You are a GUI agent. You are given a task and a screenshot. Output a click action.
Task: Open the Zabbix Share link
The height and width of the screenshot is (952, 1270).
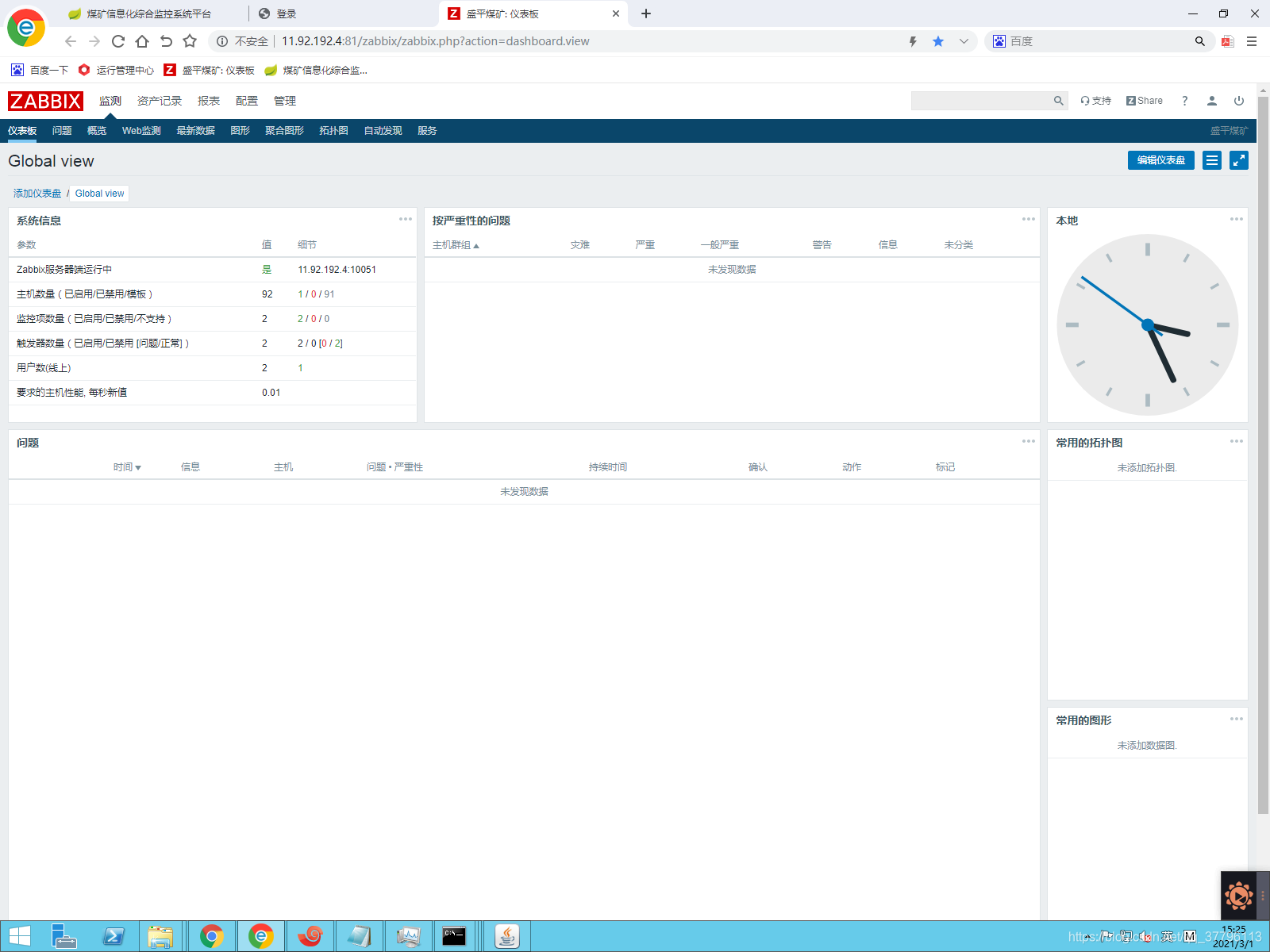tap(1145, 101)
